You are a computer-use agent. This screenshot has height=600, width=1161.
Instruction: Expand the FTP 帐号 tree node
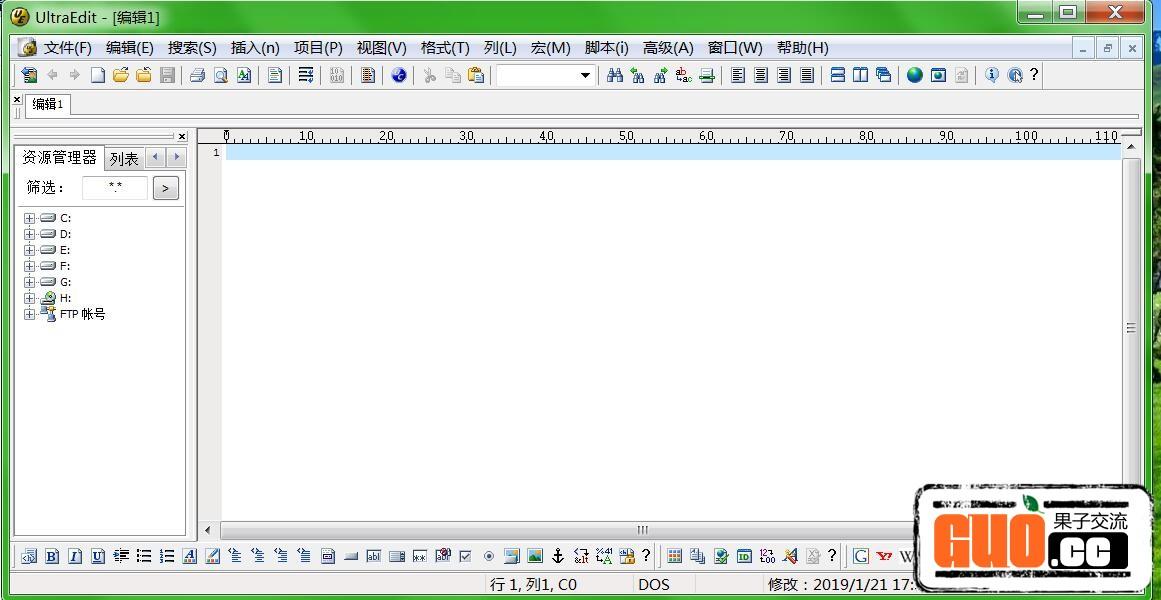(30, 314)
